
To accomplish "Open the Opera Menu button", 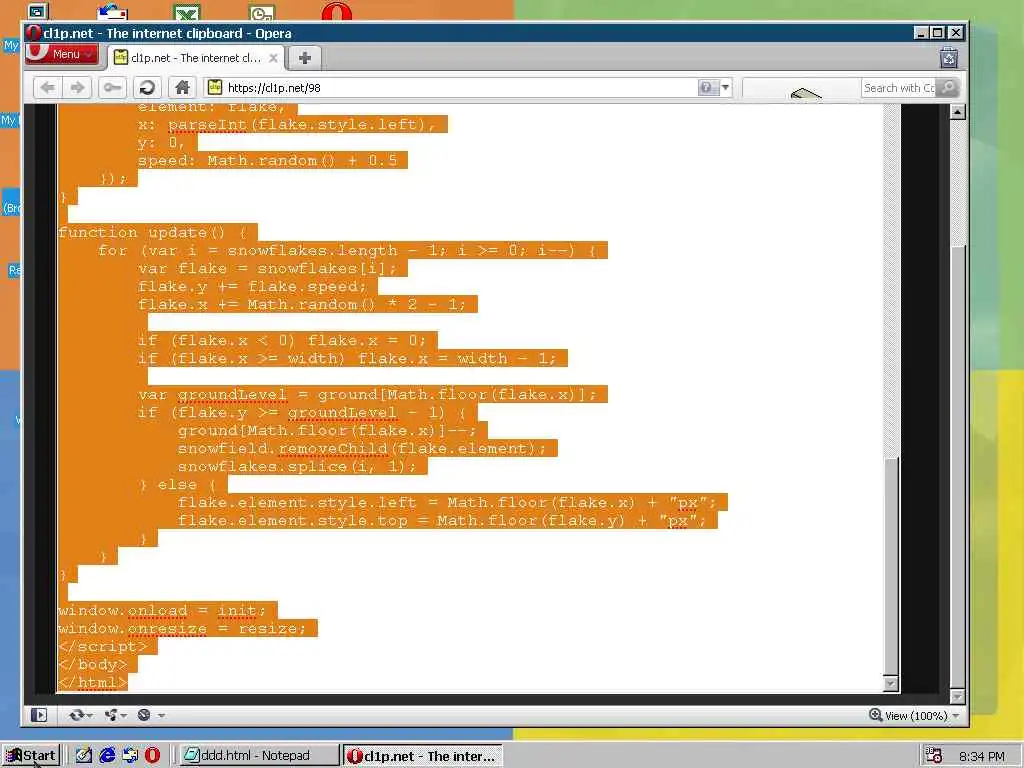I will [x=62, y=54].
